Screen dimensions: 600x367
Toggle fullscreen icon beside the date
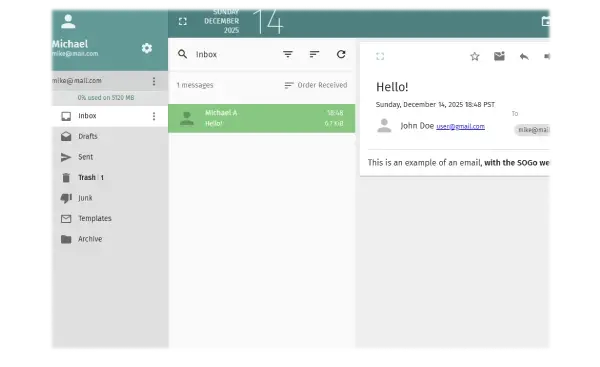click(183, 21)
